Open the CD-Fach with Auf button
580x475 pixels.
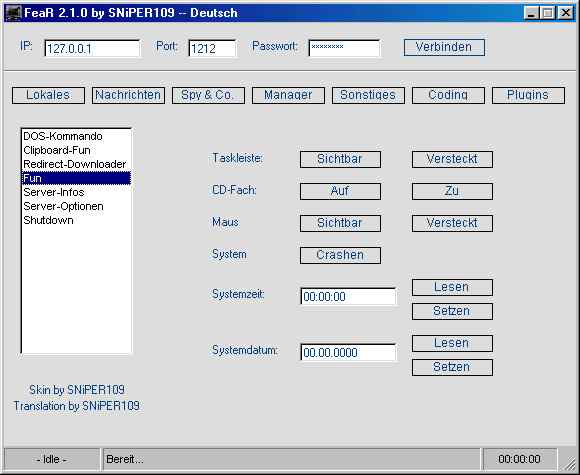tap(340, 191)
